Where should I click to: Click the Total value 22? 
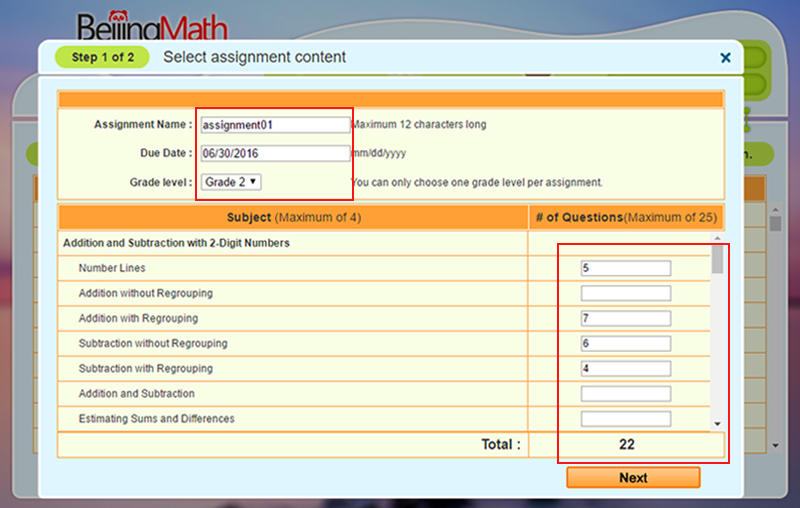click(x=627, y=444)
